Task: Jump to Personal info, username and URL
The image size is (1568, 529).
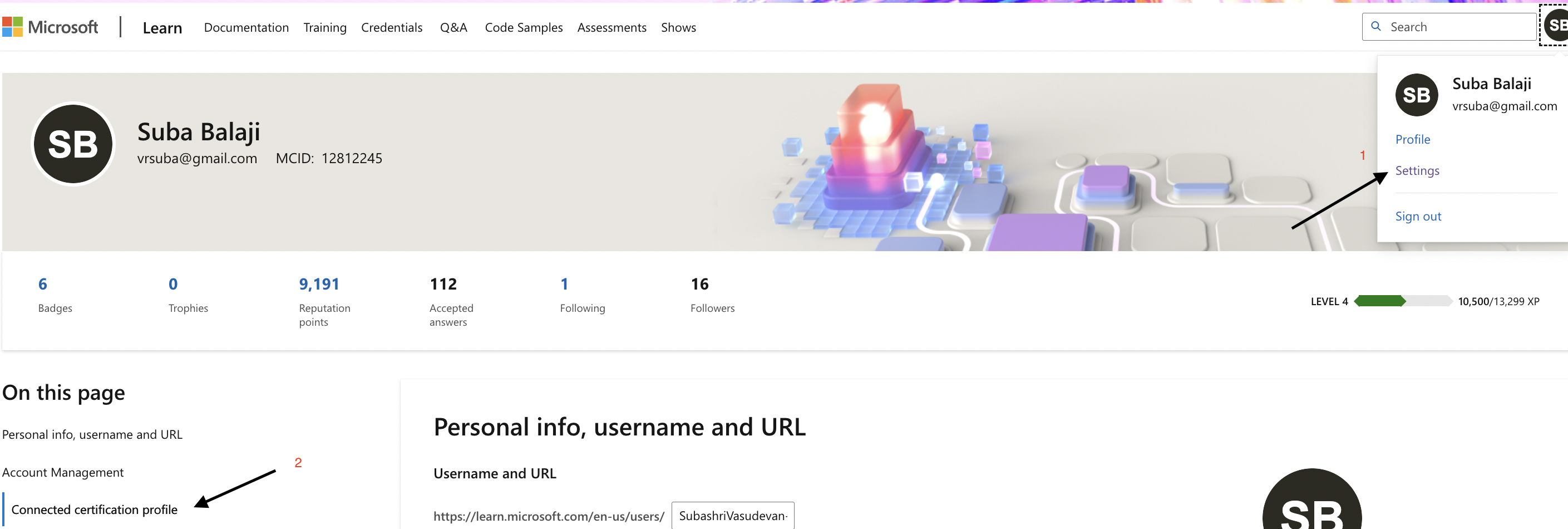Action: (92, 434)
